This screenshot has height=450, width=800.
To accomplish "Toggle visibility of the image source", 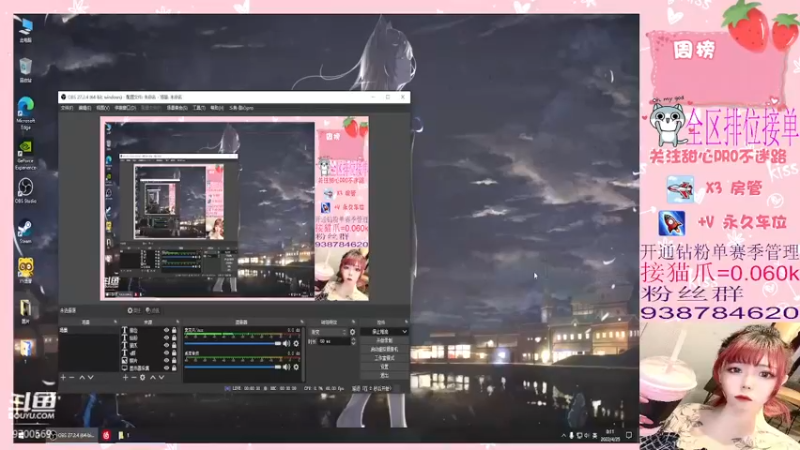I will (x=166, y=360).
